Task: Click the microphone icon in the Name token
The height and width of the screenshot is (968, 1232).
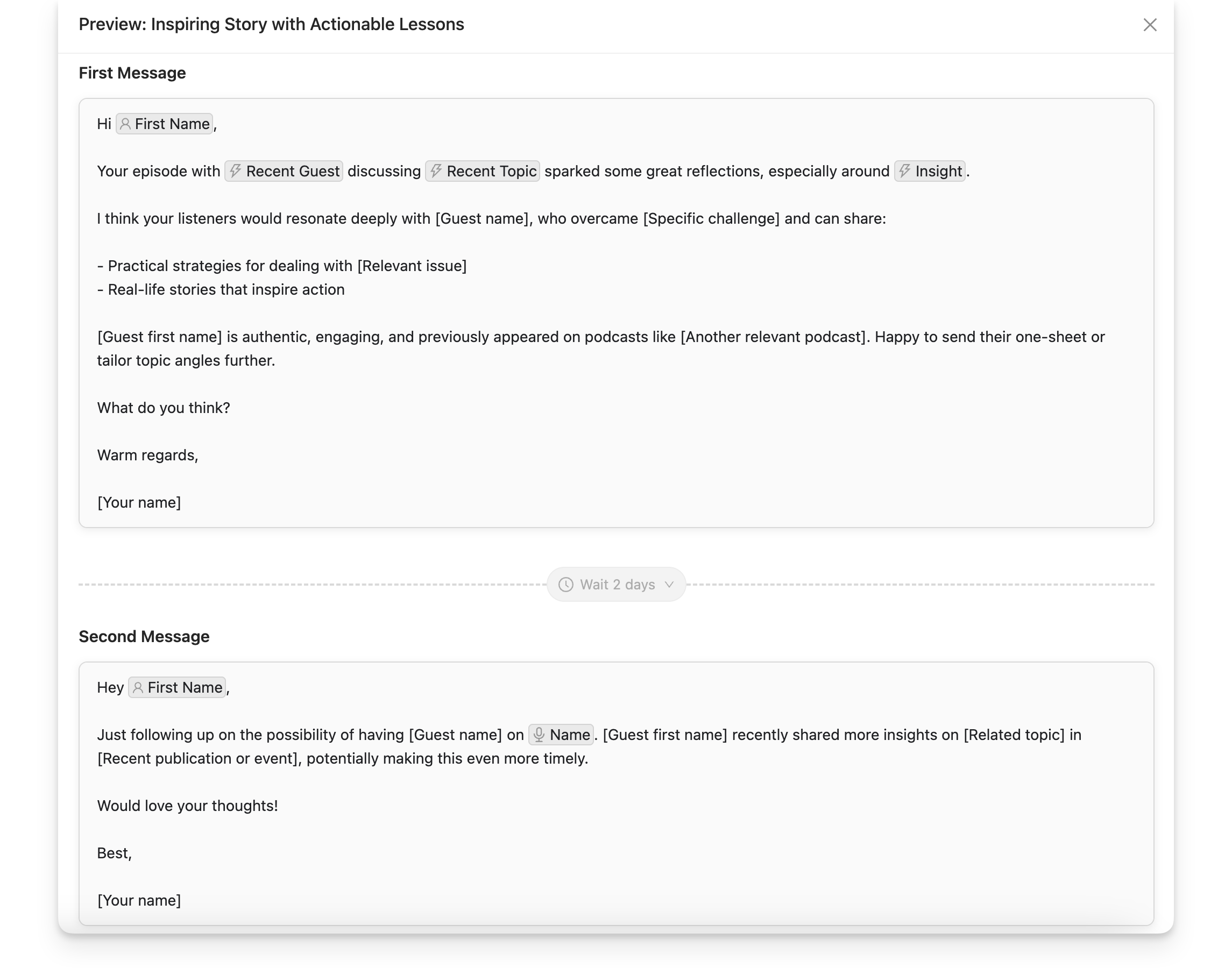Action: [x=539, y=735]
